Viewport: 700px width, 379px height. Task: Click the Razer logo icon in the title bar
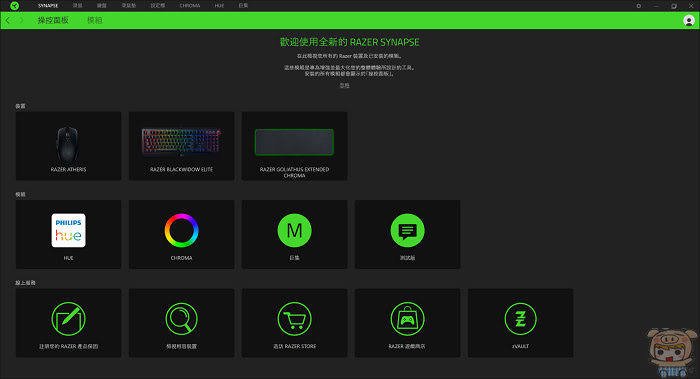point(14,6)
